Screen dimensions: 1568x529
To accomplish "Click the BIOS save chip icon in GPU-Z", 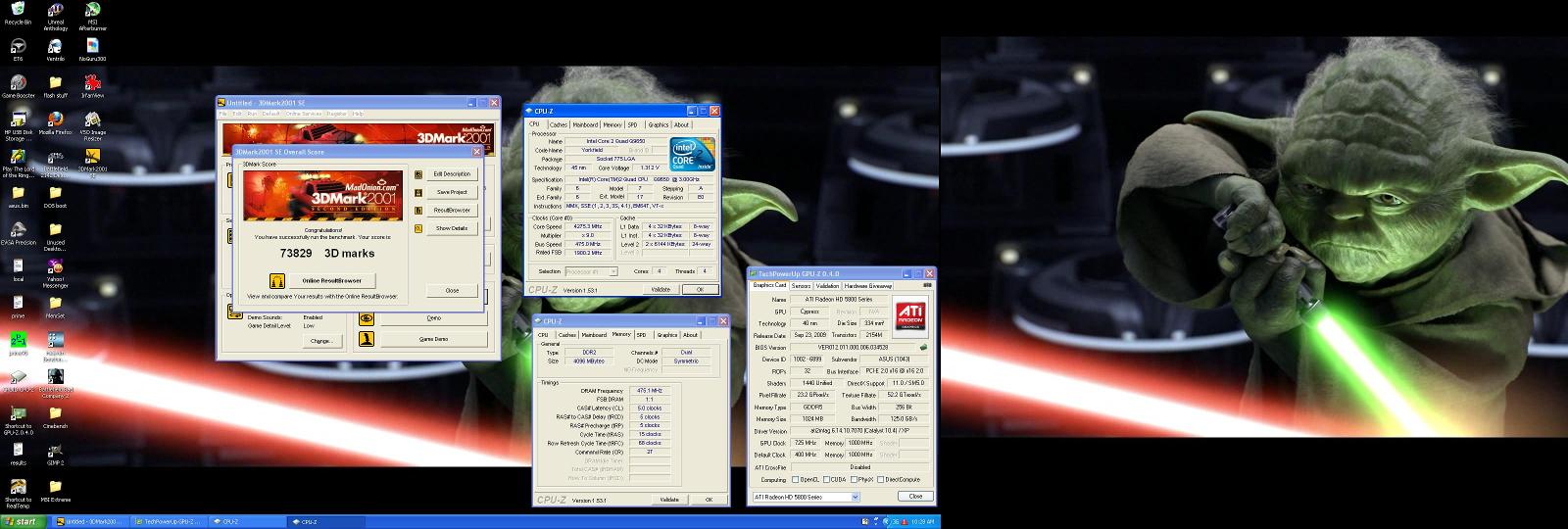I will [x=923, y=347].
